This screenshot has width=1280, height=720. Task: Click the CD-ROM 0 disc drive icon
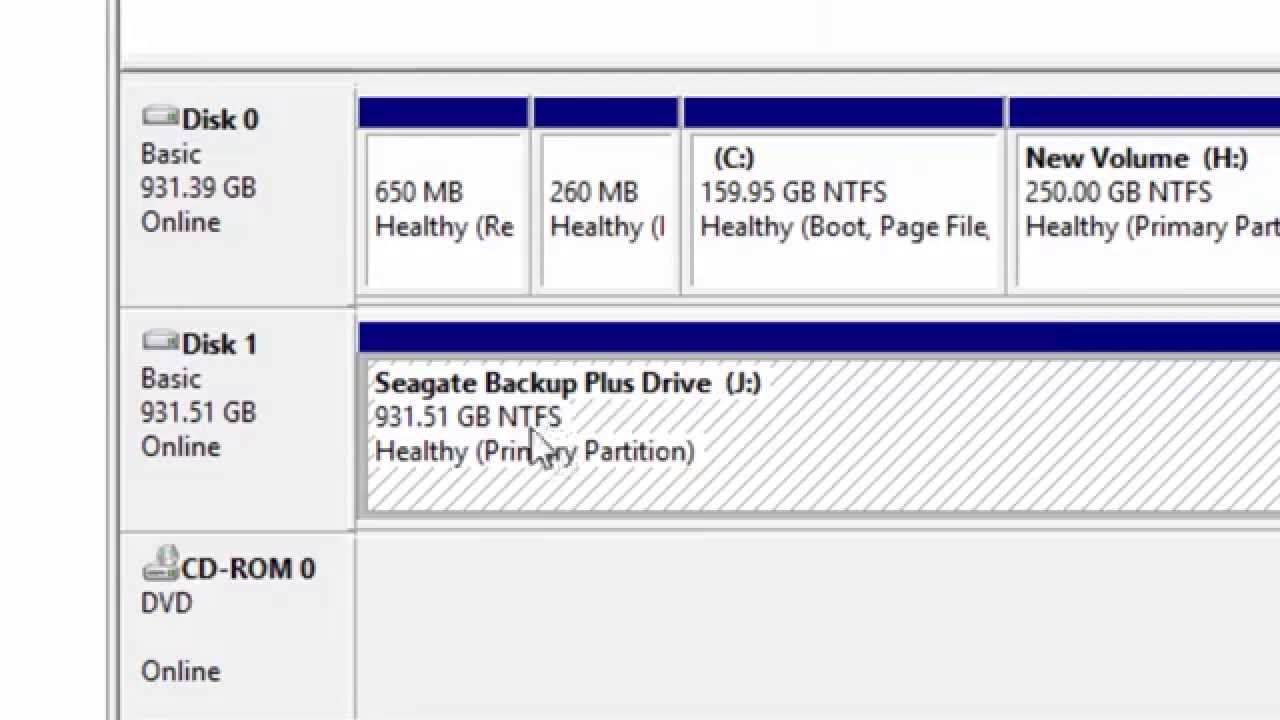click(159, 565)
